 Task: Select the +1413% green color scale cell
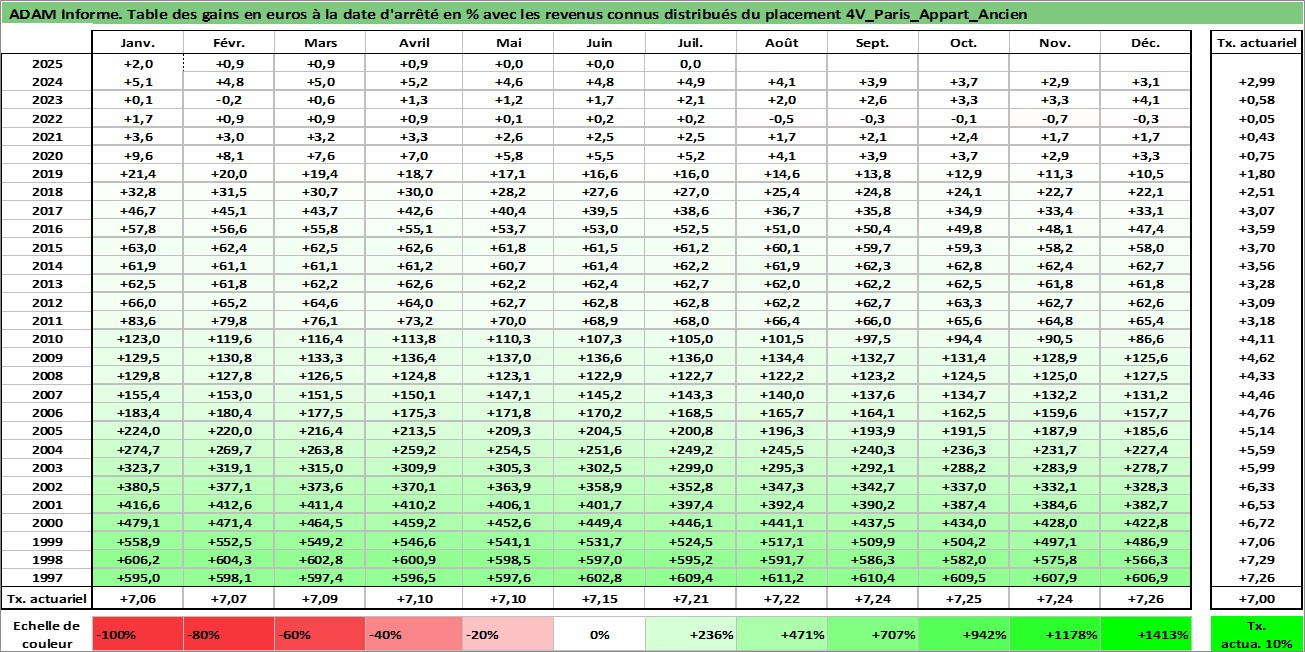point(1146,634)
